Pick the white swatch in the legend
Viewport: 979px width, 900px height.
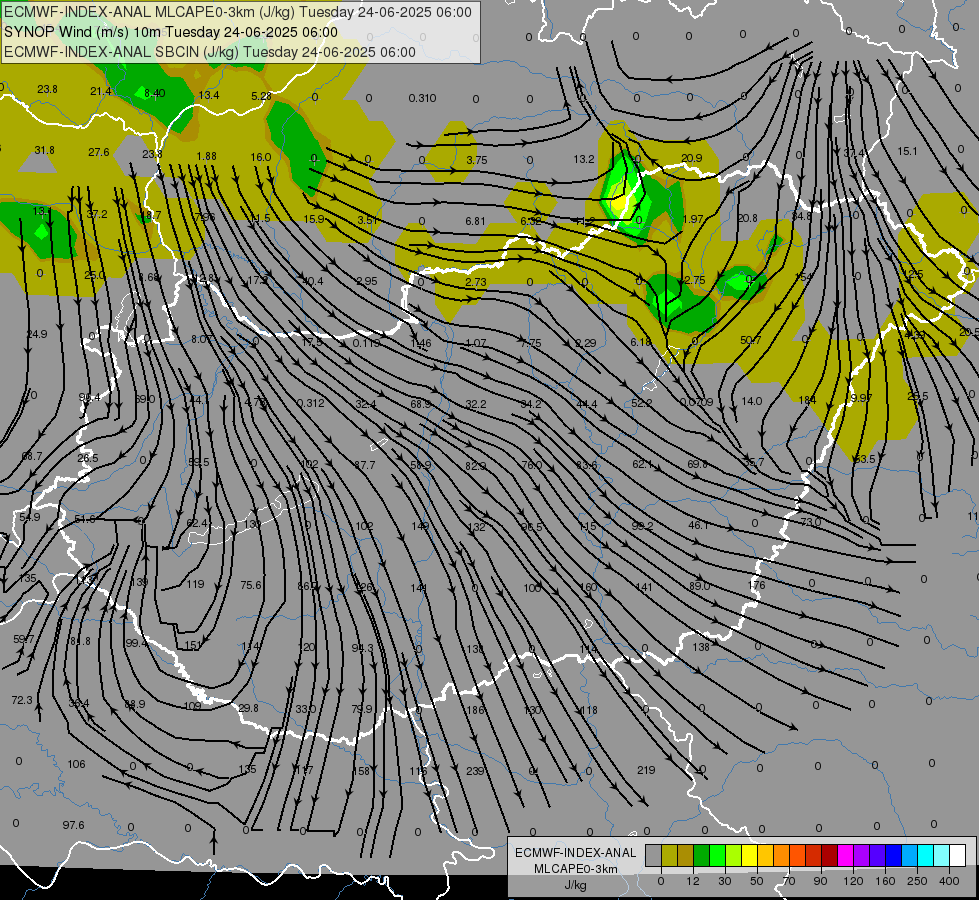(957, 856)
